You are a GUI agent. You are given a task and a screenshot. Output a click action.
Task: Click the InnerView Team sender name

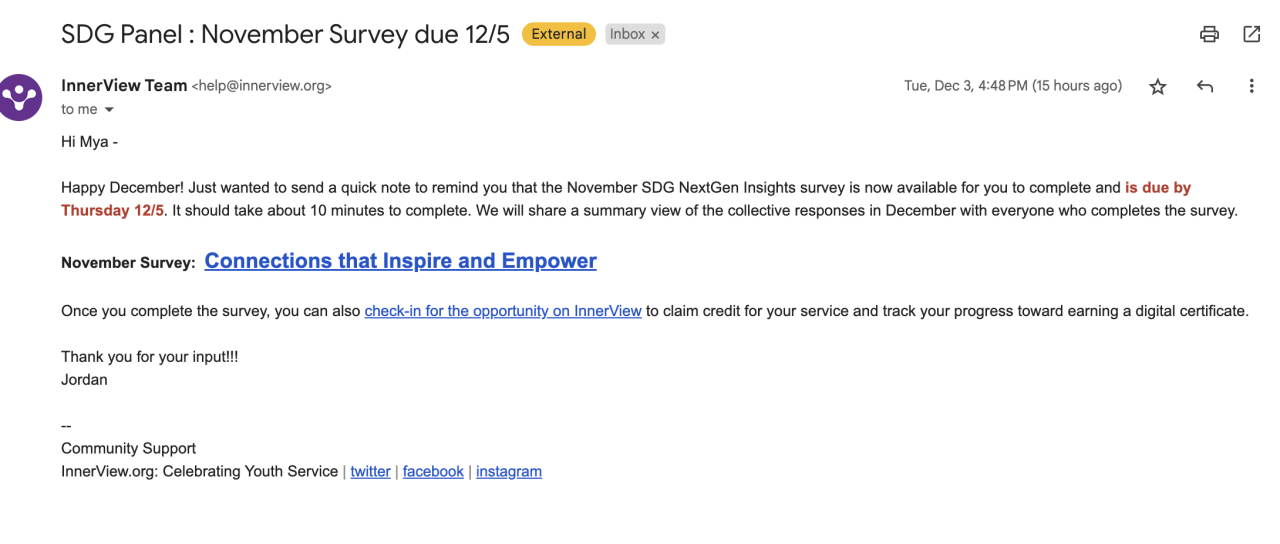coord(124,85)
